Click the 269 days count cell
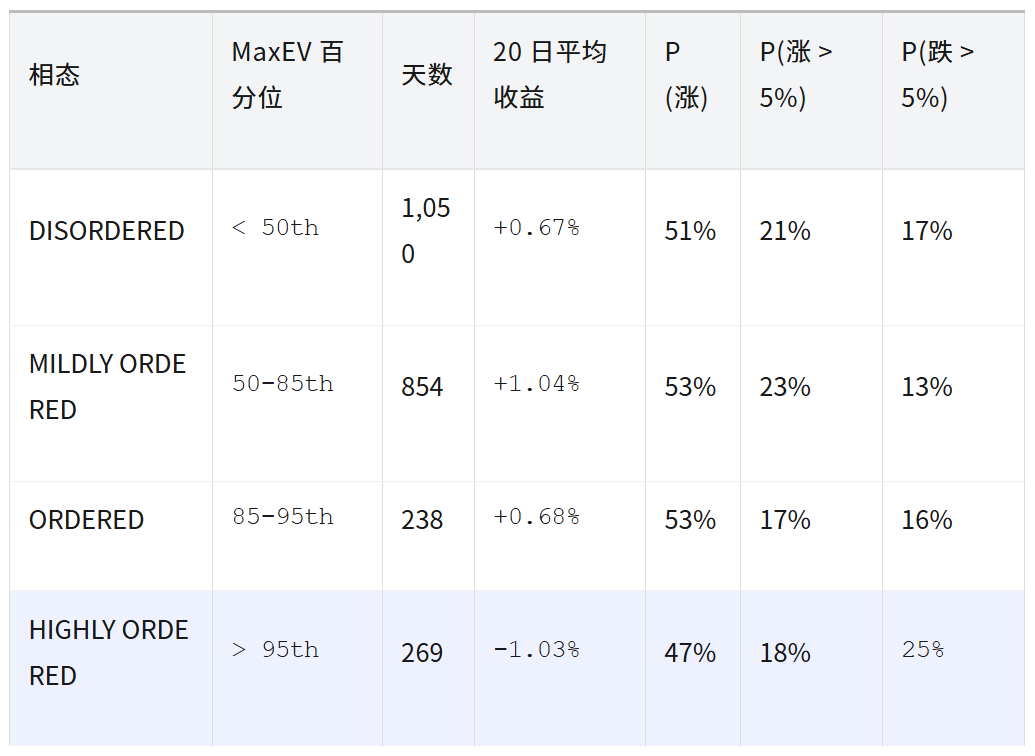 click(x=422, y=653)
